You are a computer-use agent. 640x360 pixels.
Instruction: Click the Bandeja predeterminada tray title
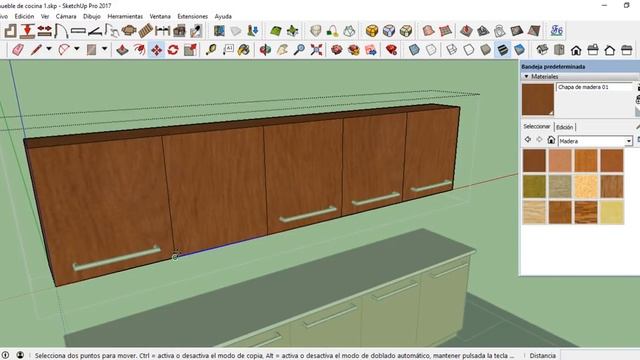coord(553,67)
